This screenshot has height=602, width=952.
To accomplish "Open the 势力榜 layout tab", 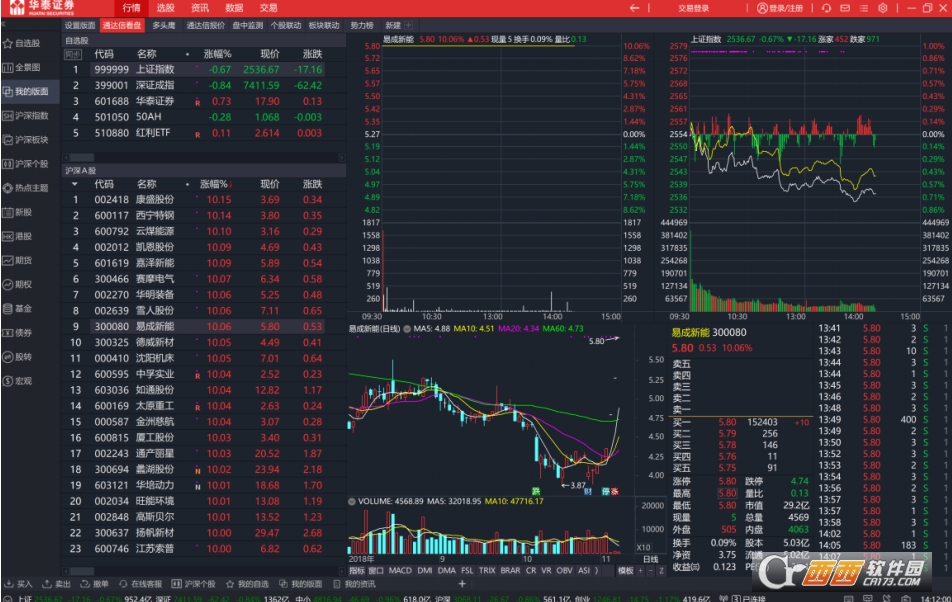I will [x=362, y=25].
